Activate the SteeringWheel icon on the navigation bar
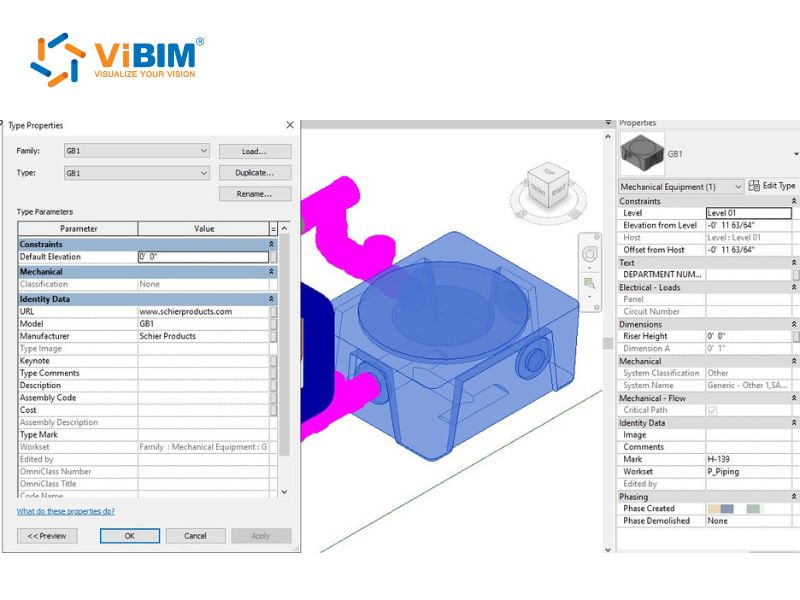Image resolution: width=800 pixels, height=600 pixels. point(590,253)
